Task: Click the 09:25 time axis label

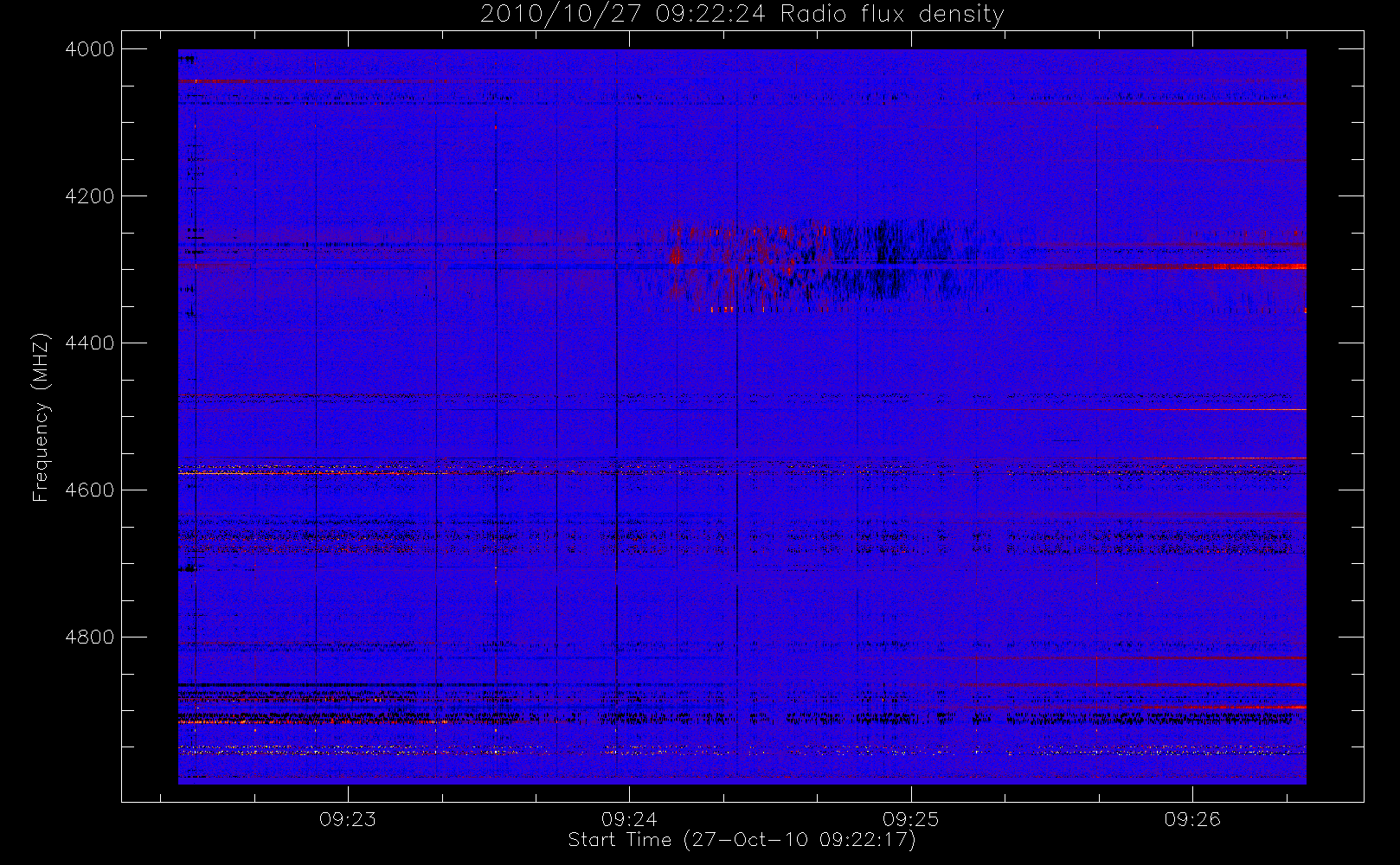Action: pyautogui.click(x=911, y=819)
